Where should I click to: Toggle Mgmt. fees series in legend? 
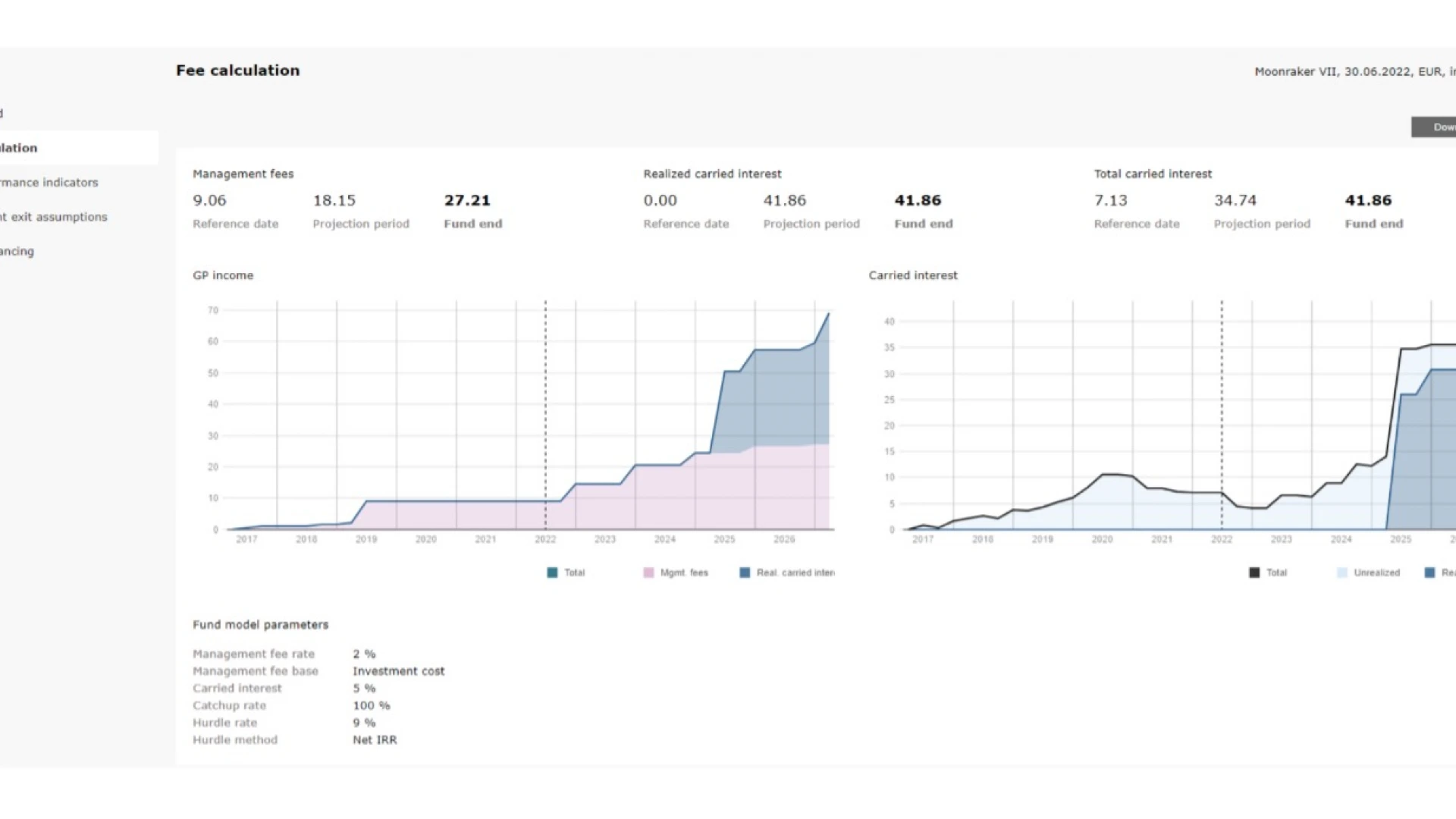click(683, 573)
